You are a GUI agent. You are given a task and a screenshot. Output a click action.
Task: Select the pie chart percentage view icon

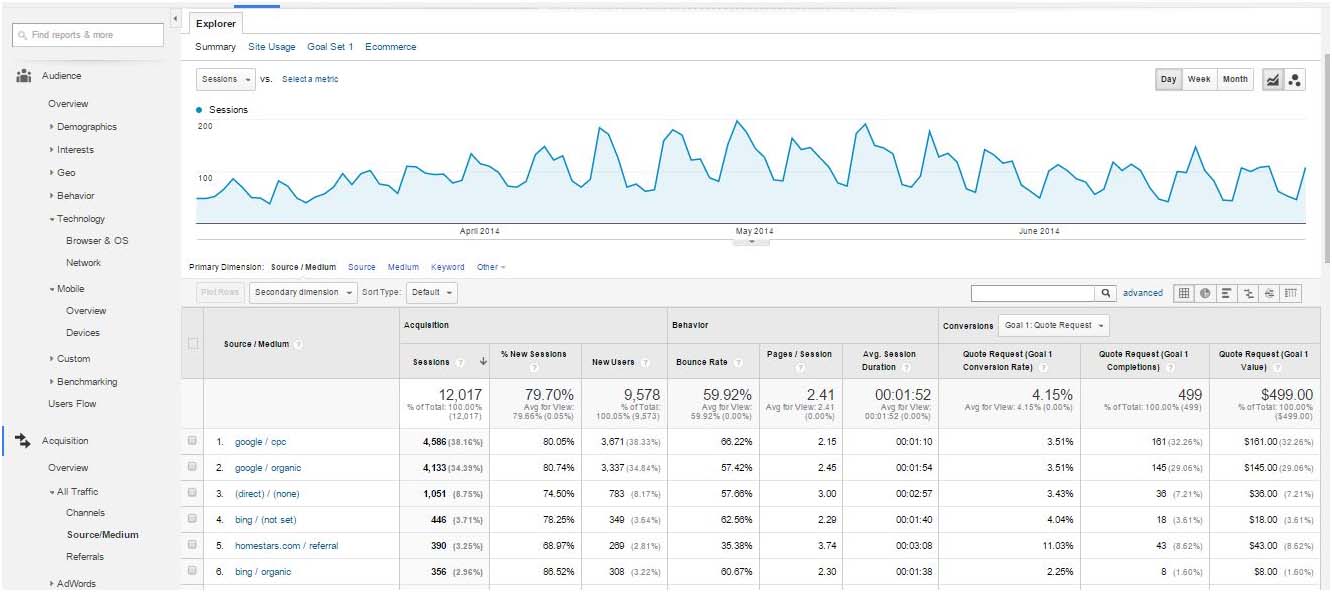click(1205, 293)
